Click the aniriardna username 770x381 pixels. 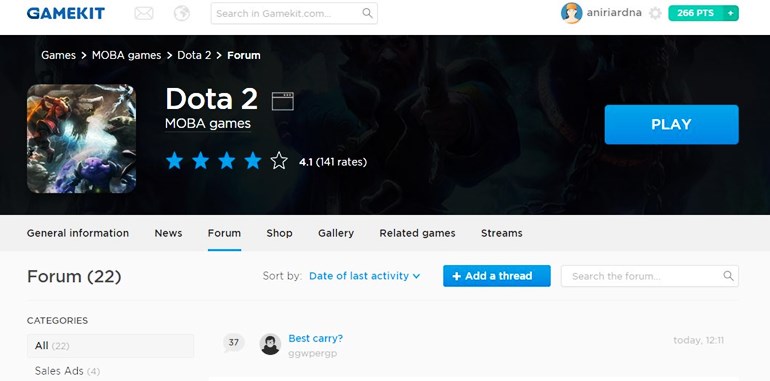[x=614, y=13]
